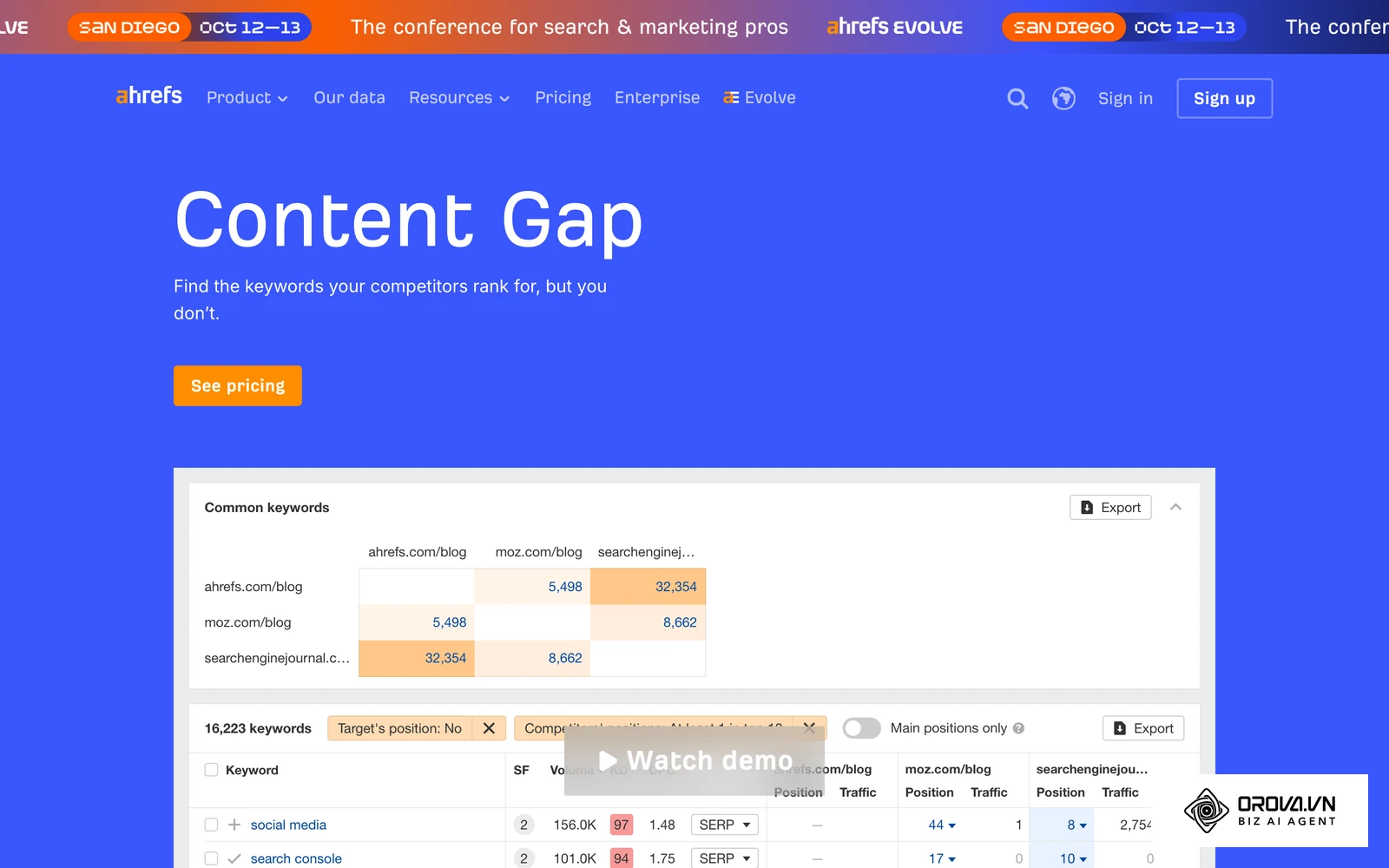
Task: Collapse the Common keywords panel
Action: click(x=1176, y=507)
